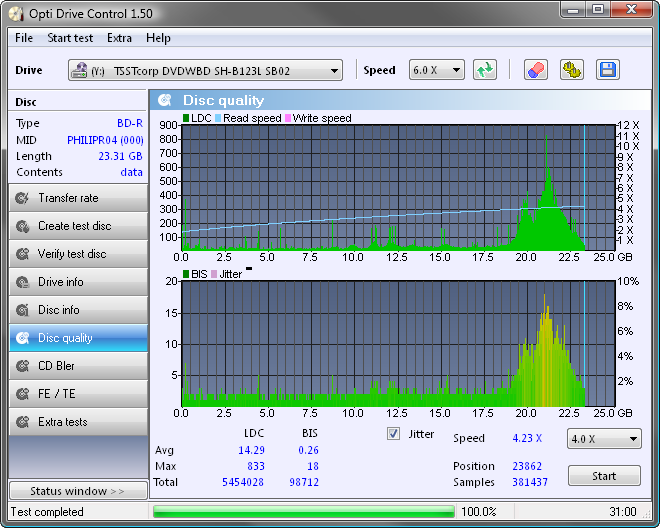This screenshot has height=528, width=660.
Task: Maximize the Opti Drive Control window
Action: click(x=598, y=9)
